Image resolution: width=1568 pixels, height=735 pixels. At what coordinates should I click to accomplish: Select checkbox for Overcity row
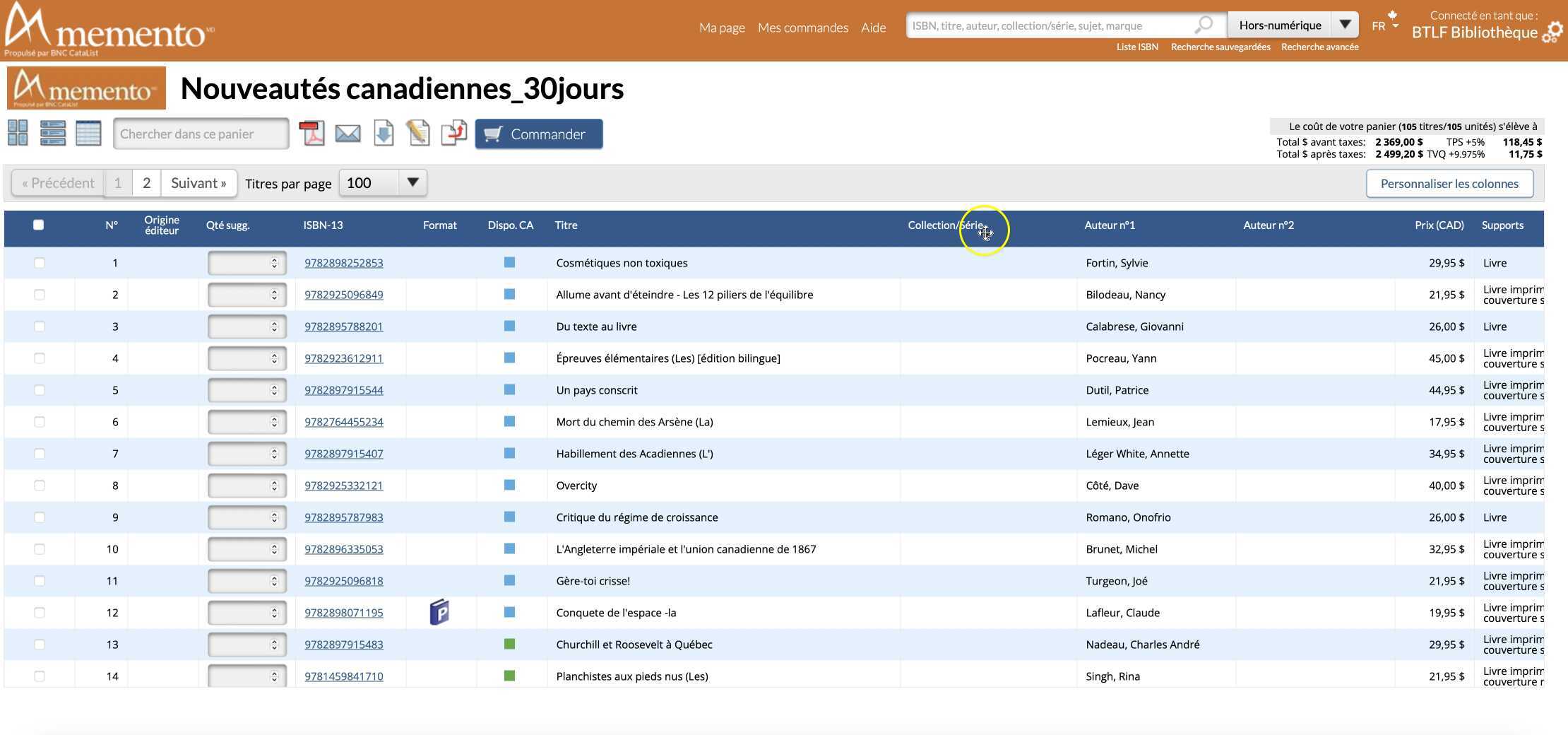click(40, 486)
